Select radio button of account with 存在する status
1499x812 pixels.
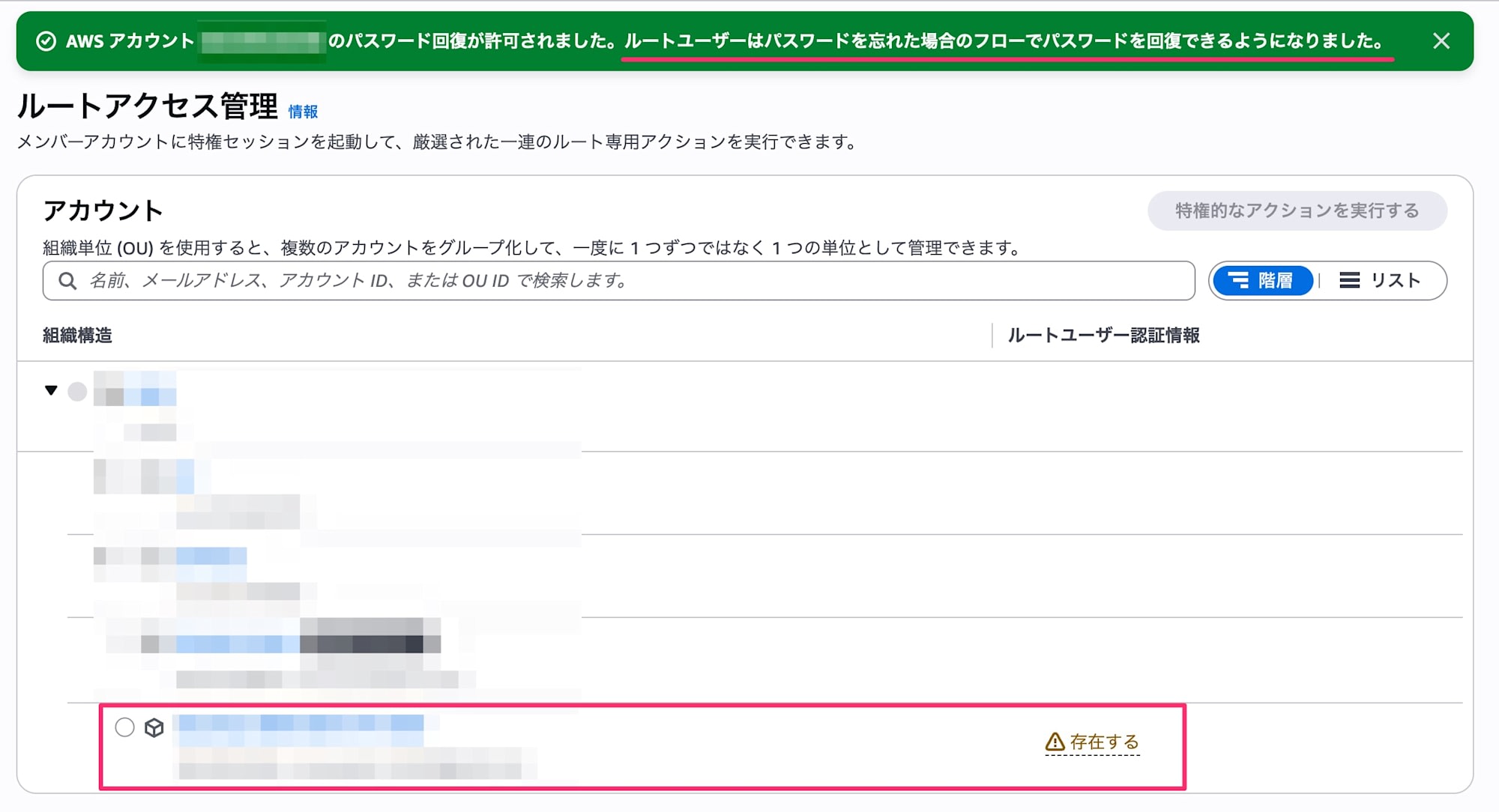[124, 727]
